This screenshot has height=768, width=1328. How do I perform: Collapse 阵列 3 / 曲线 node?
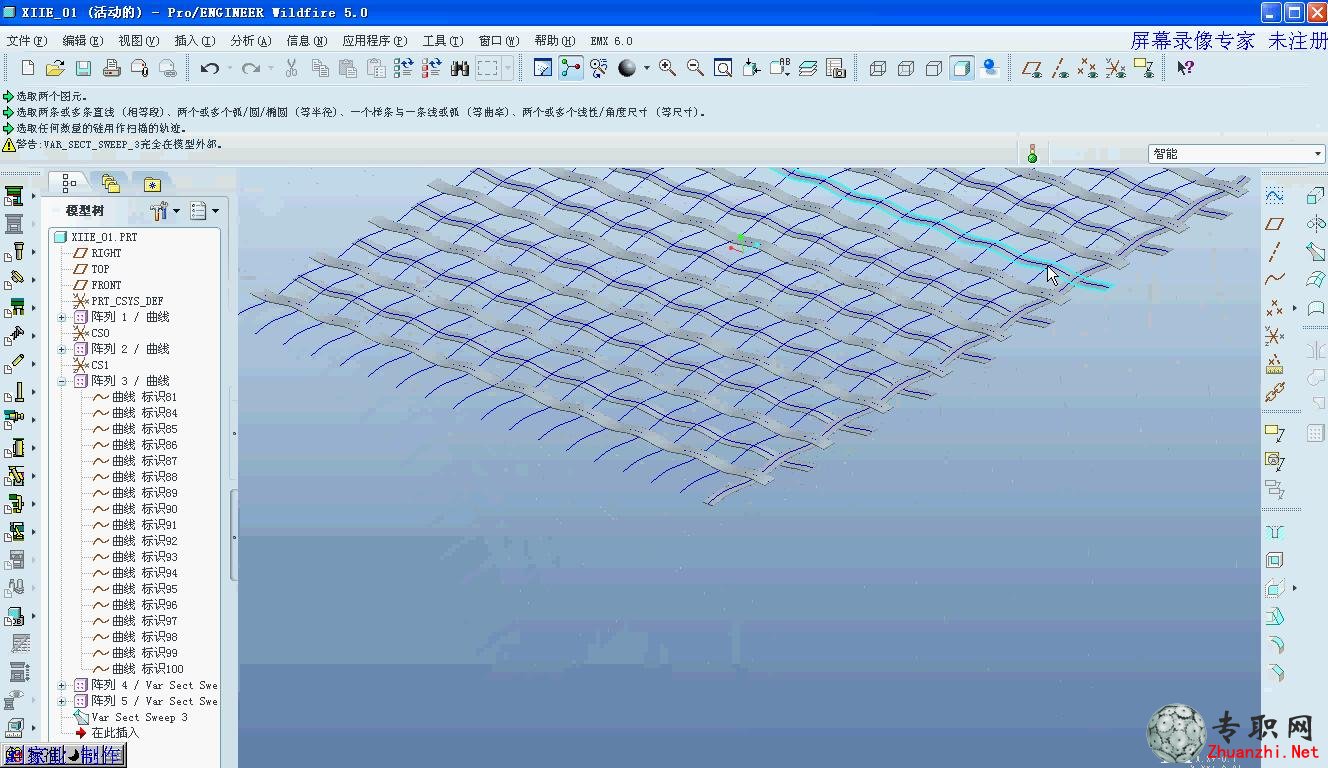[x=62, y=381]
